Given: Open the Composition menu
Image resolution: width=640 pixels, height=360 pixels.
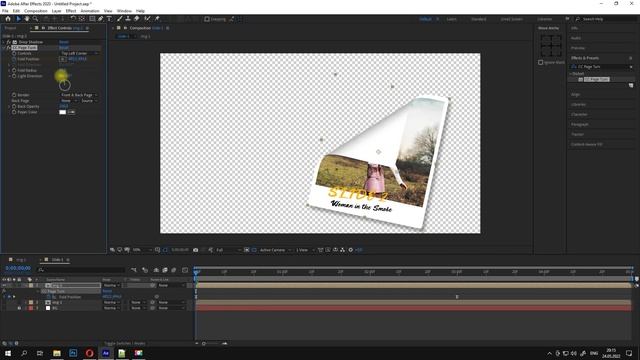Looking at the screenshot, I should [36, 11].
